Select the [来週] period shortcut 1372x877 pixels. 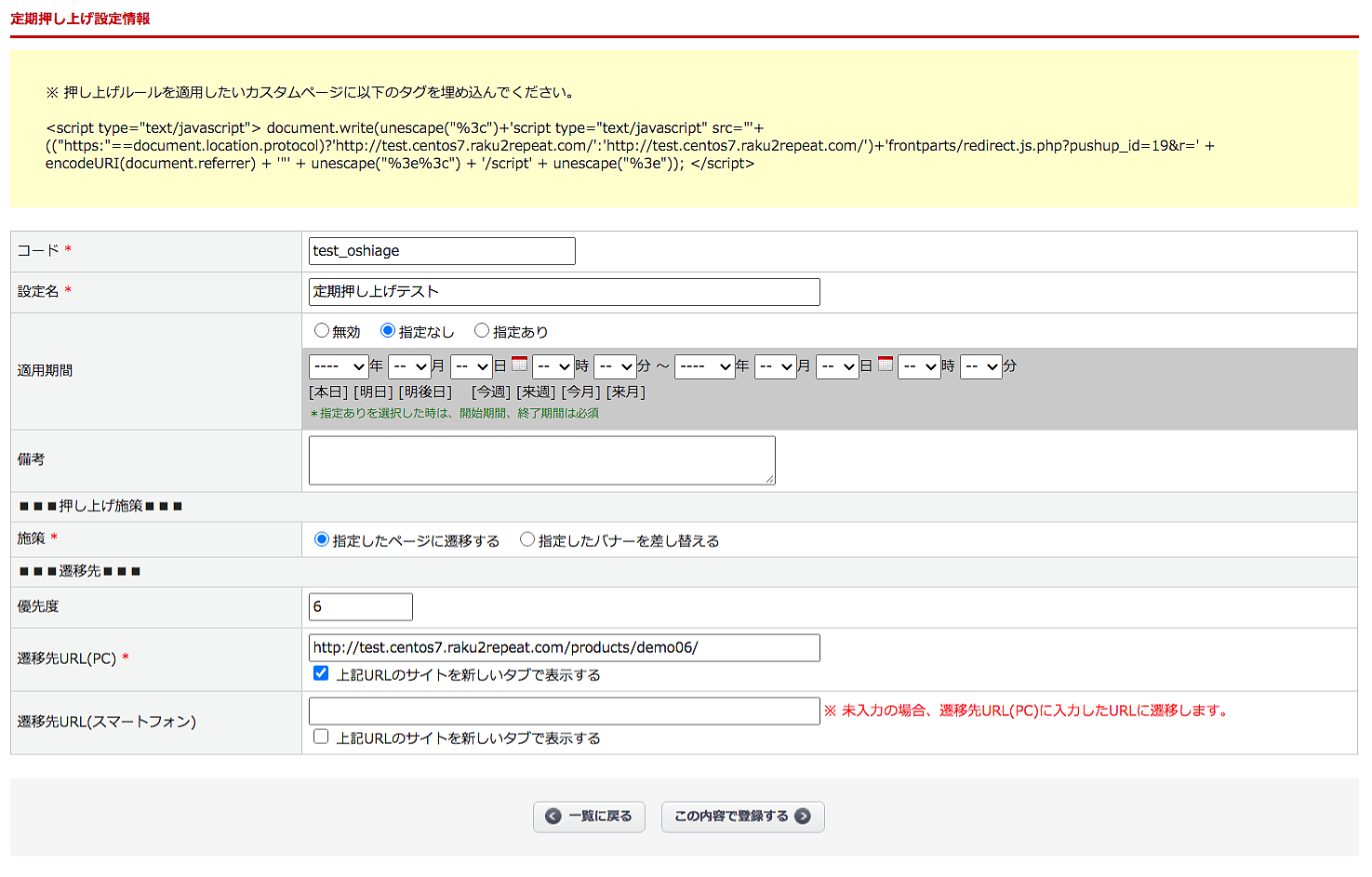click(x=536, y=392)
